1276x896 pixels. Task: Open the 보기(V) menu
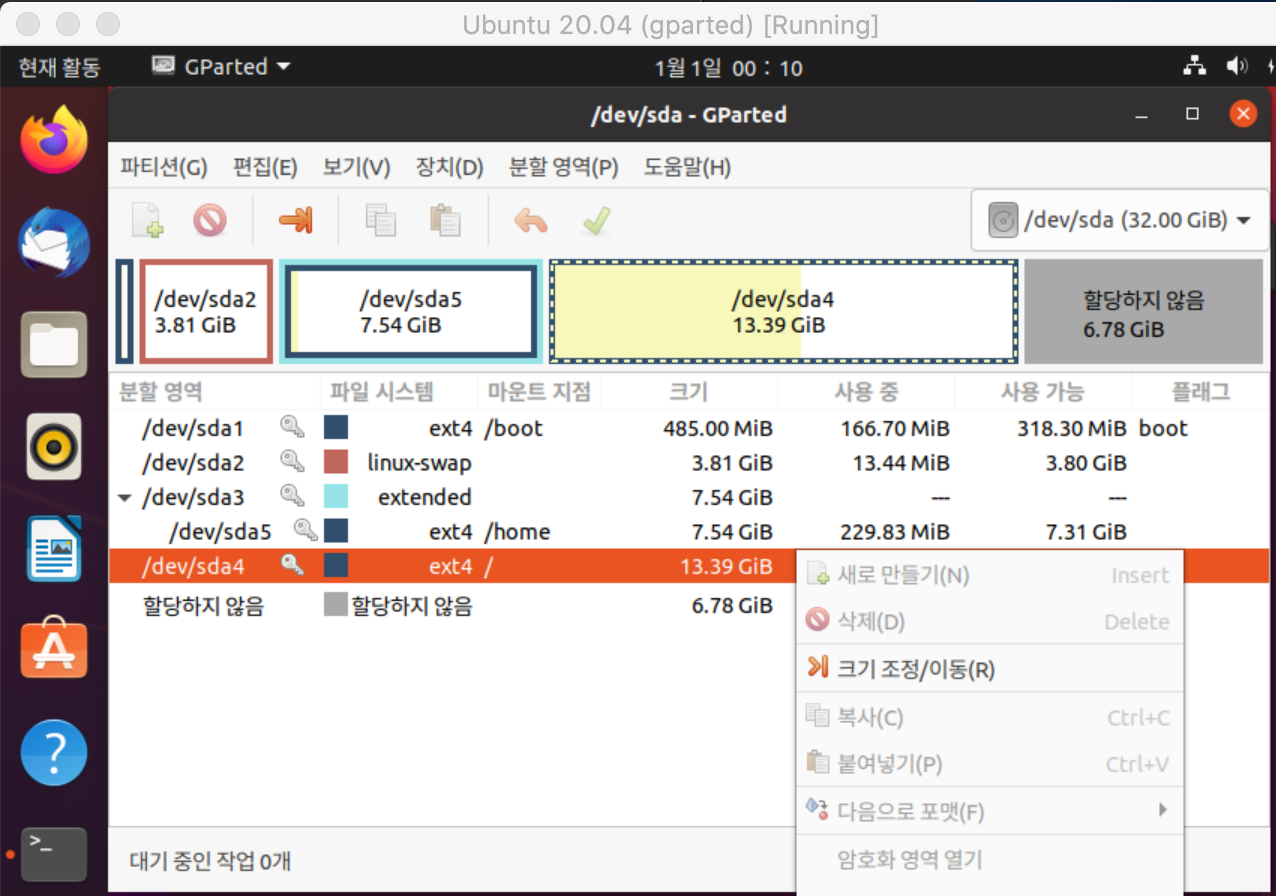click(357, 168)
